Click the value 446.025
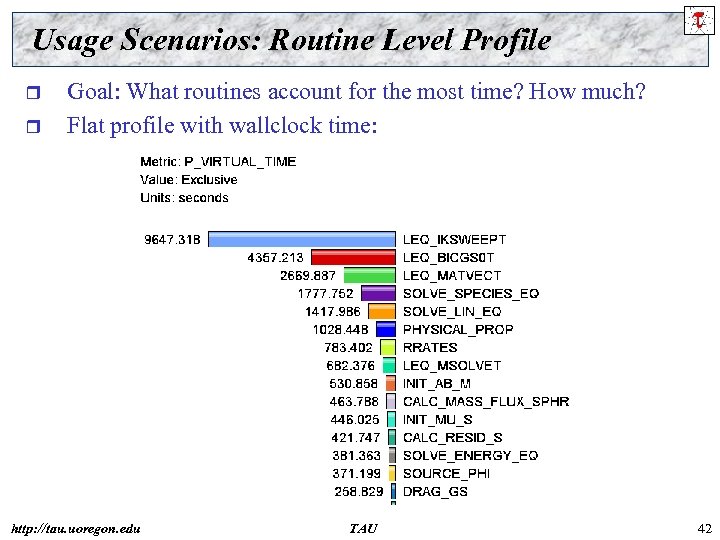This screenshot has height=540, width=720. click(x=354, y=420)
